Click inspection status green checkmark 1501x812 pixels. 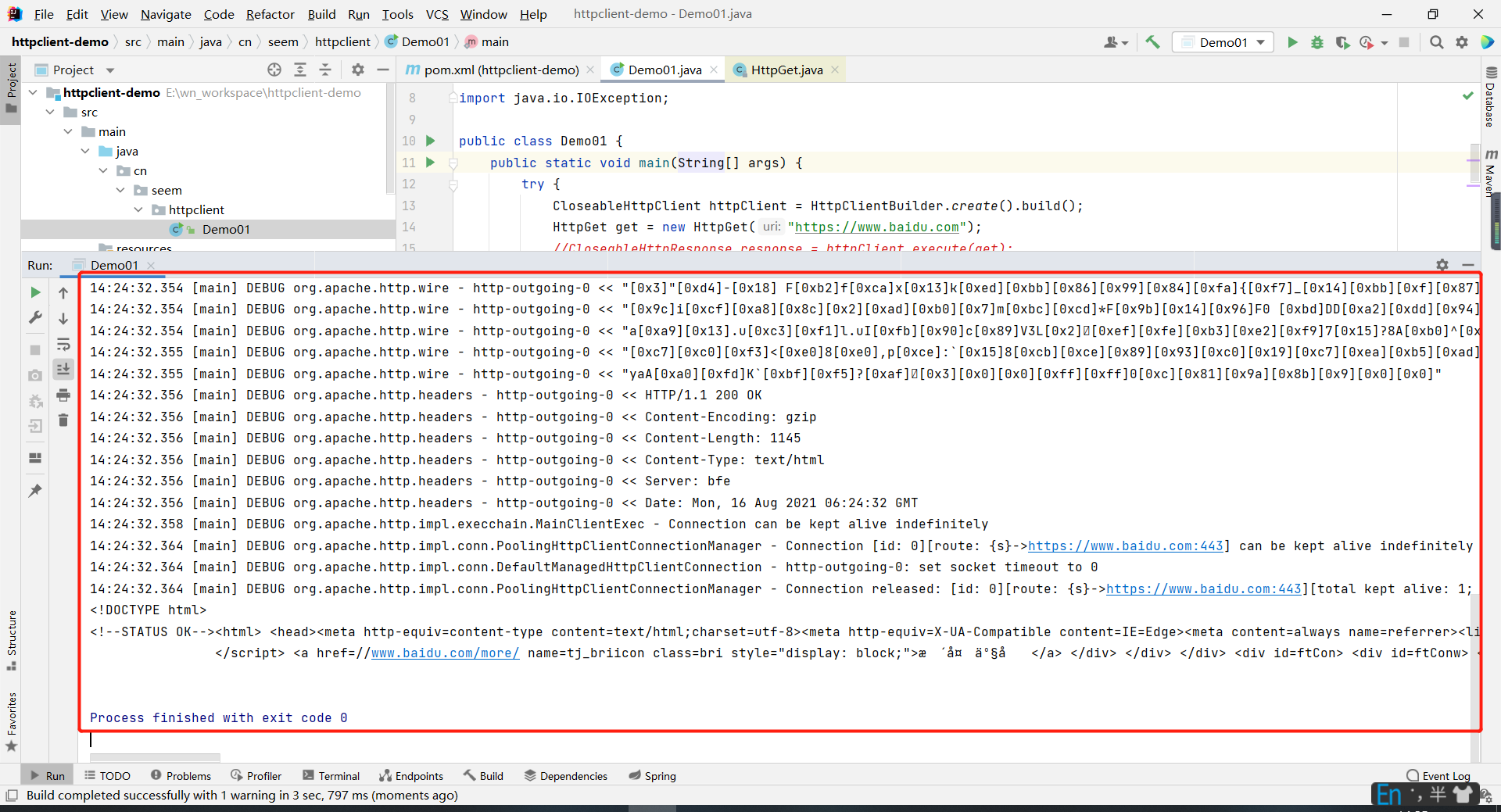click(1467, 96)
